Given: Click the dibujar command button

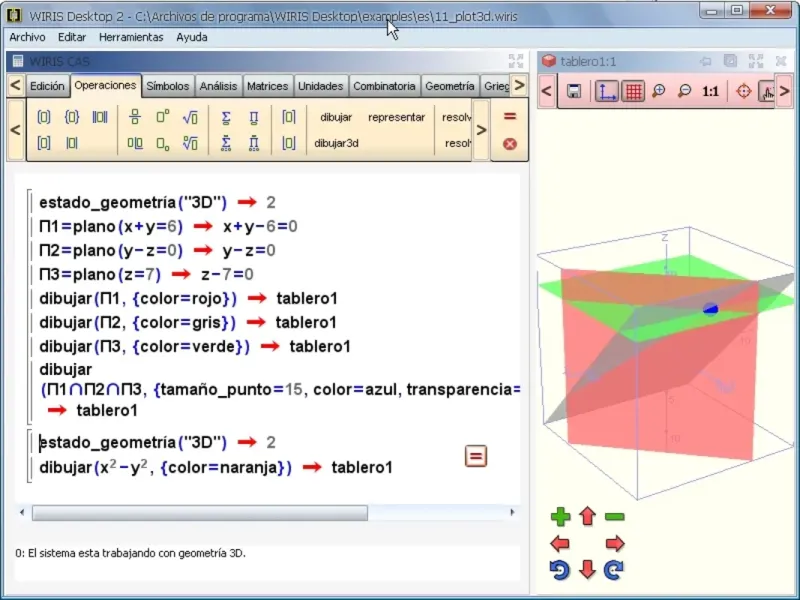Looking at the screenshot, I should (x=336, y=117).
